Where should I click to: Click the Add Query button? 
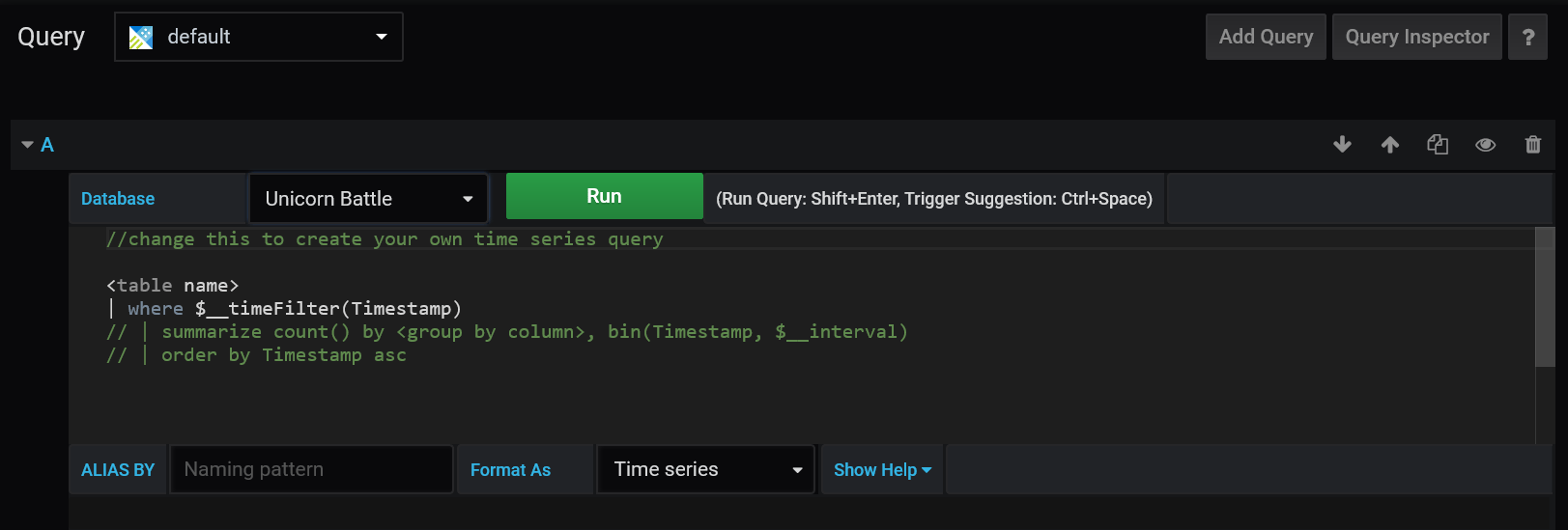coord(1266,37)
